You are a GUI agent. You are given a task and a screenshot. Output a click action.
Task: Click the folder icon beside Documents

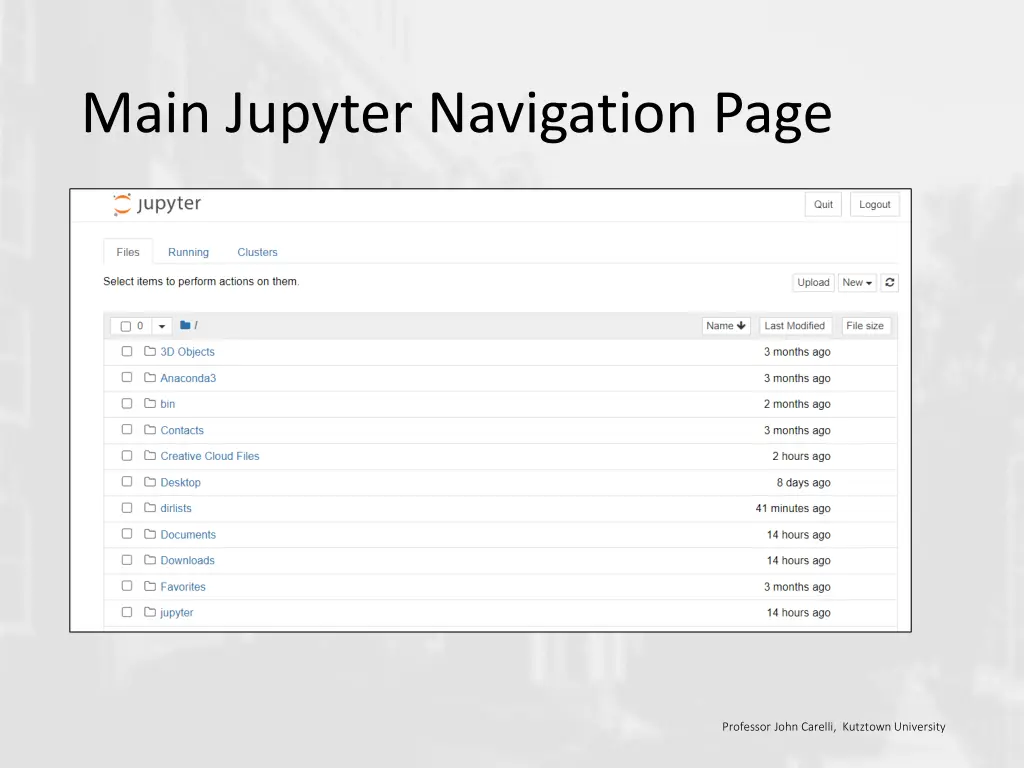[150, 534]
